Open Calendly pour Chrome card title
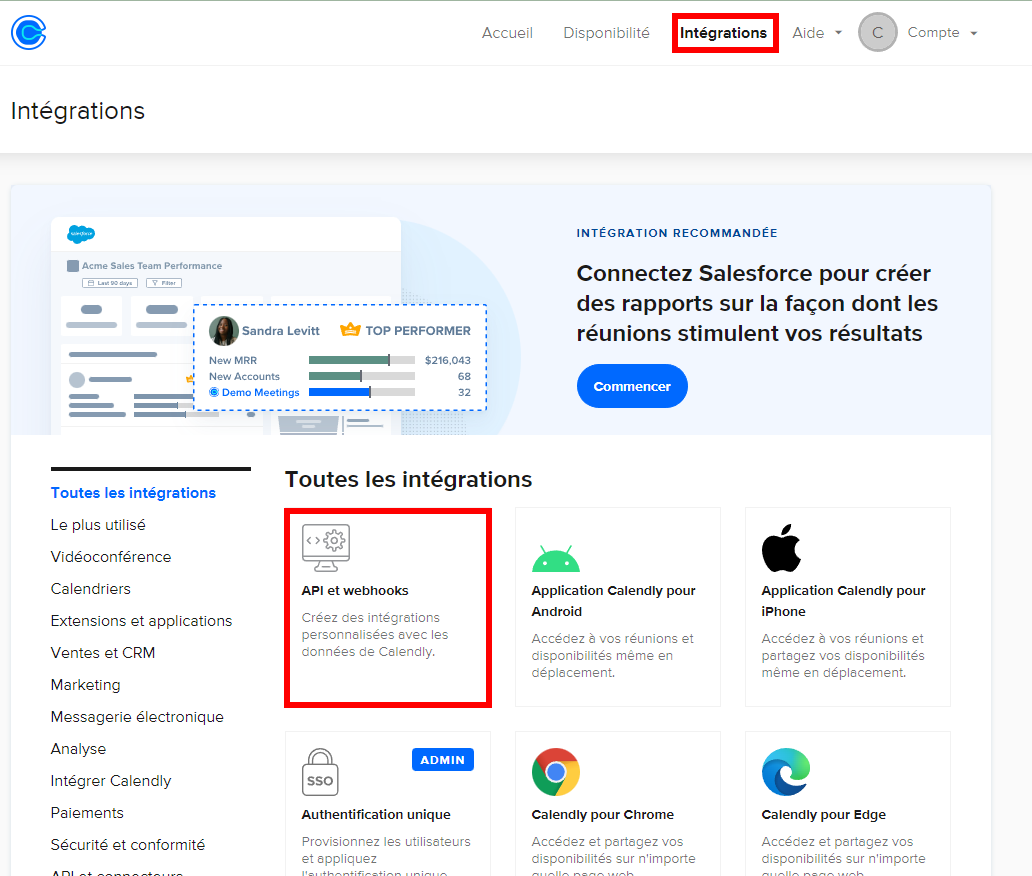This screenshot has height=876, width=1032. (x=602, y=814)
